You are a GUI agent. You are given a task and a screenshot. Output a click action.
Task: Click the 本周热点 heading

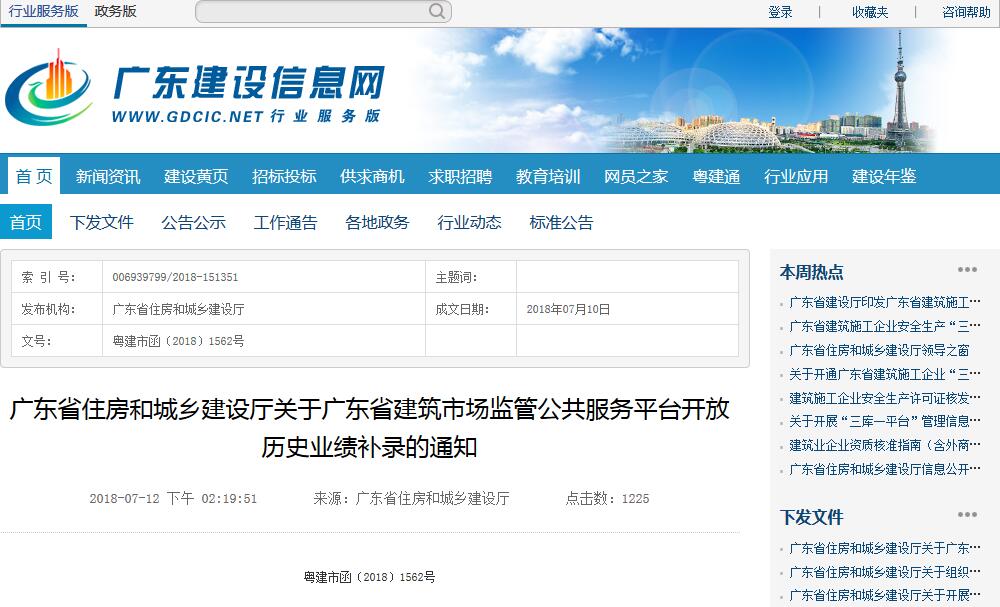point(811,272)
